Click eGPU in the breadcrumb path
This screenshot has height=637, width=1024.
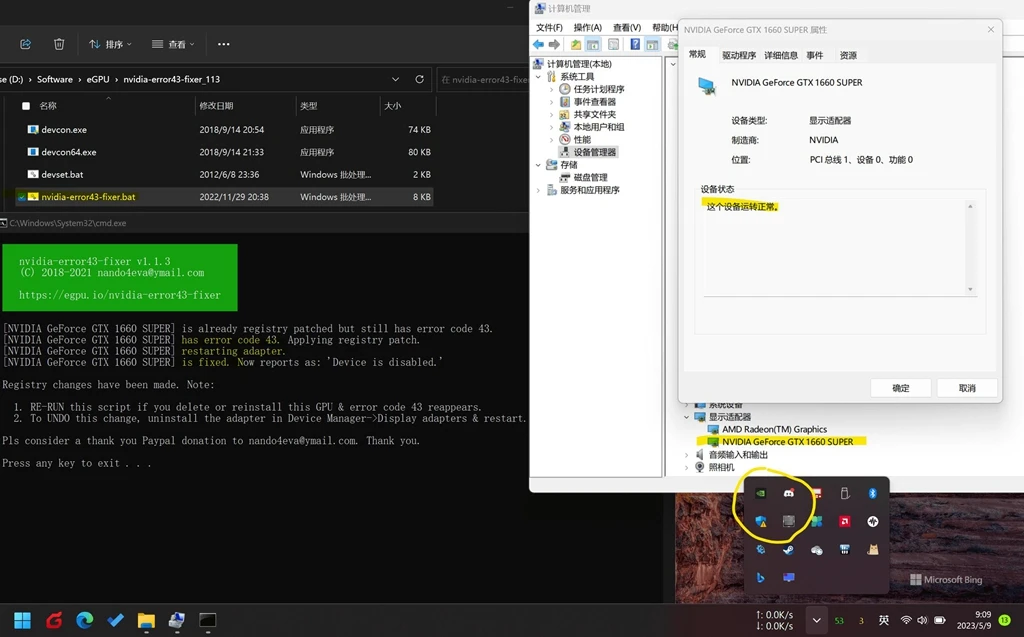98,79
